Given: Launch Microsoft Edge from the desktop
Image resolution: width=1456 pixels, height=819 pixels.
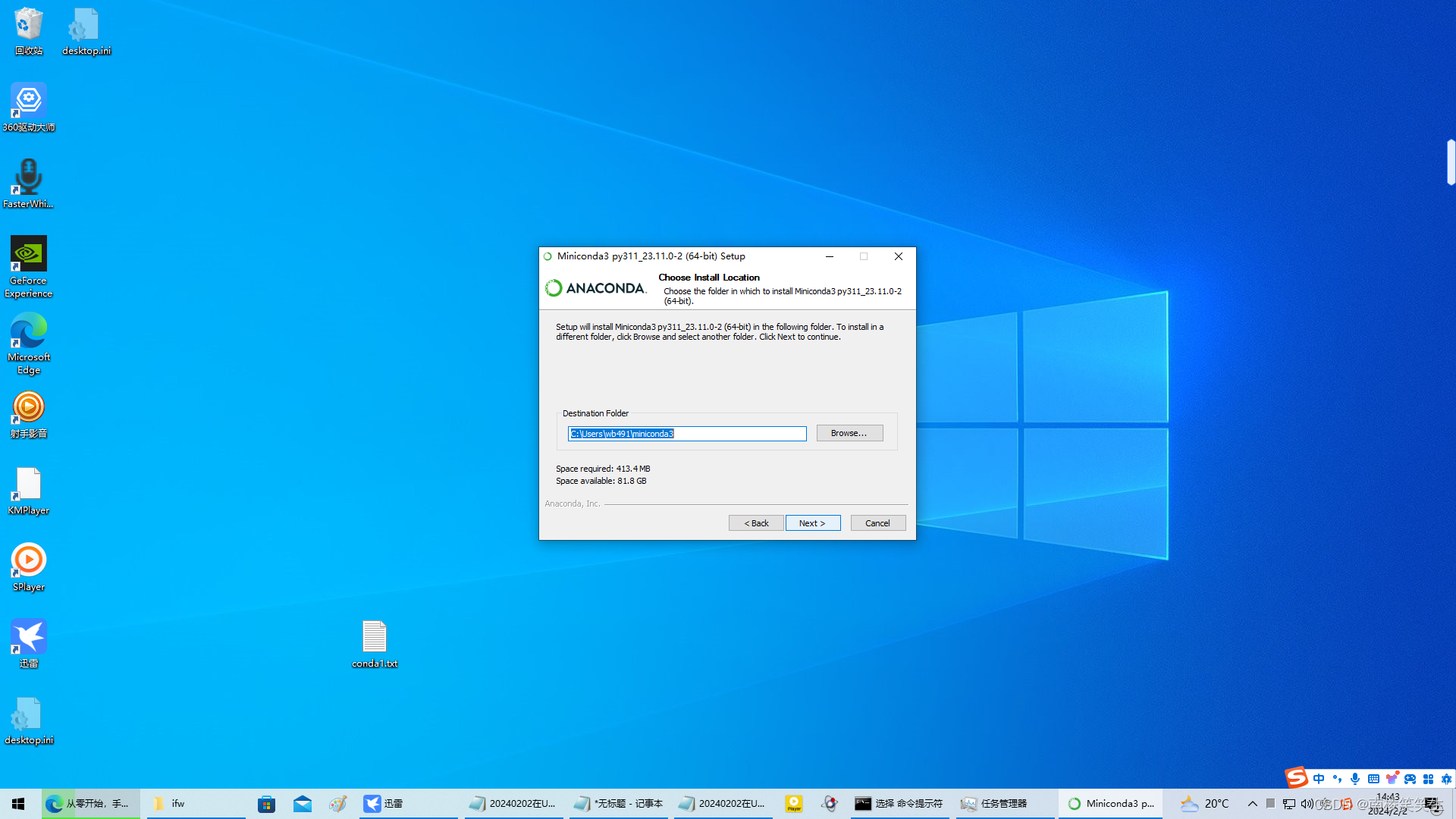Looking at the screenshot, I should coord(29,344).
